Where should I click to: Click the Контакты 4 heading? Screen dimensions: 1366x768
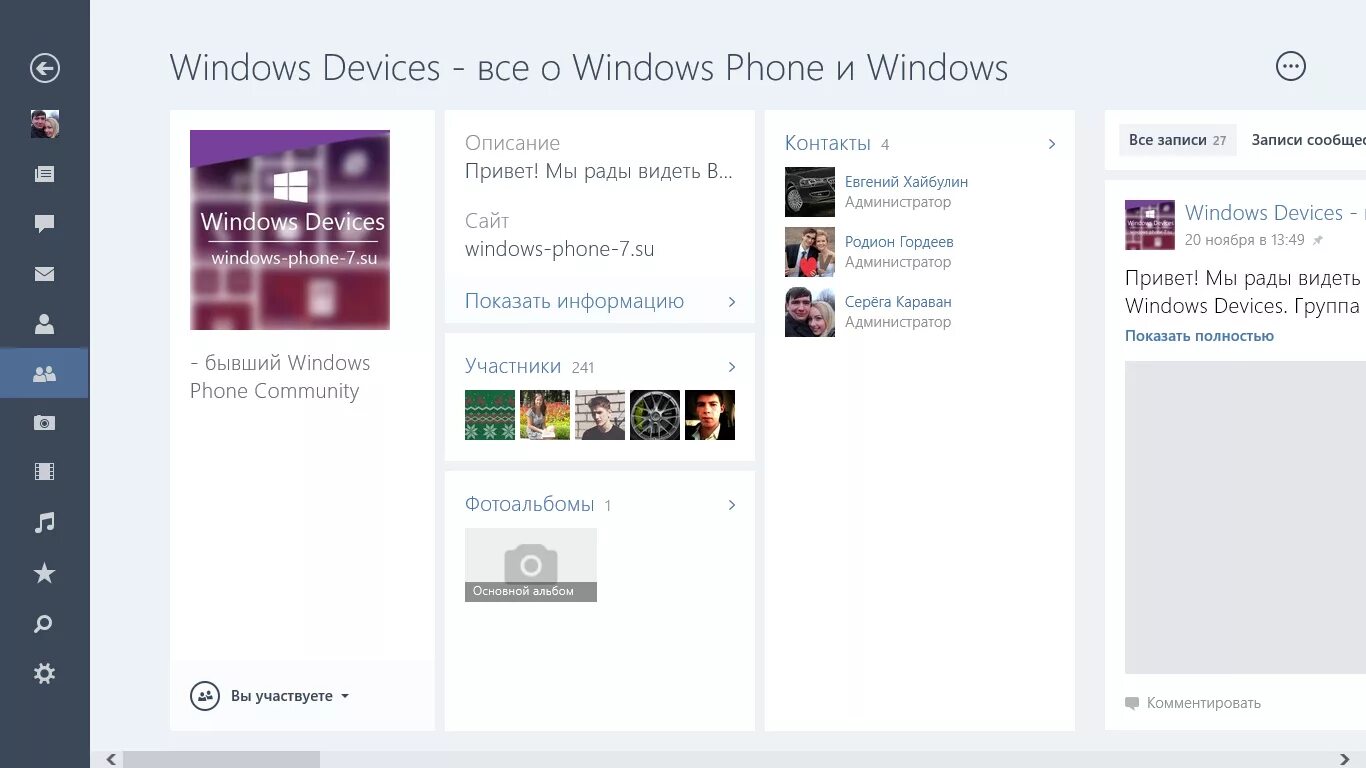(837, 144)
